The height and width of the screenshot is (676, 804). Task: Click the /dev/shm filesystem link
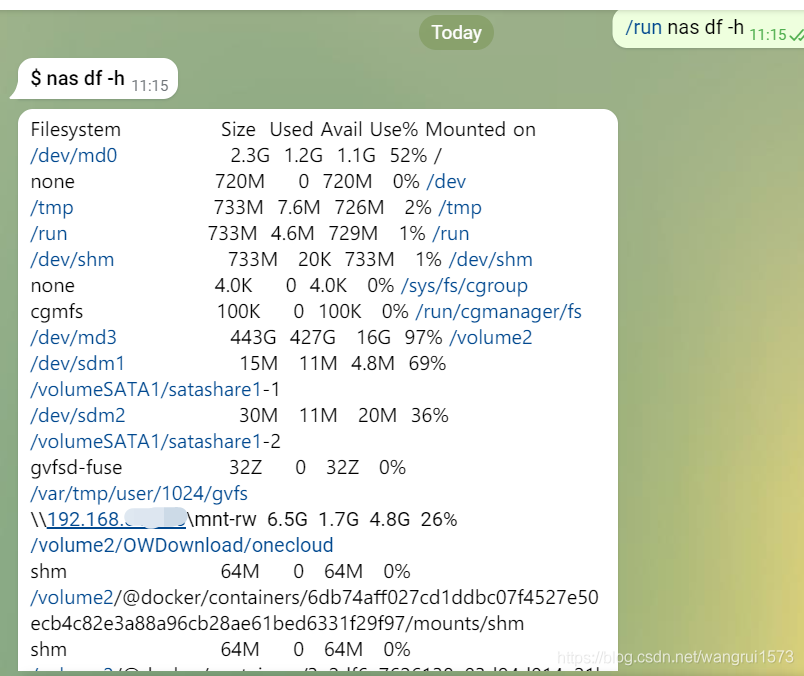[72, 260]
